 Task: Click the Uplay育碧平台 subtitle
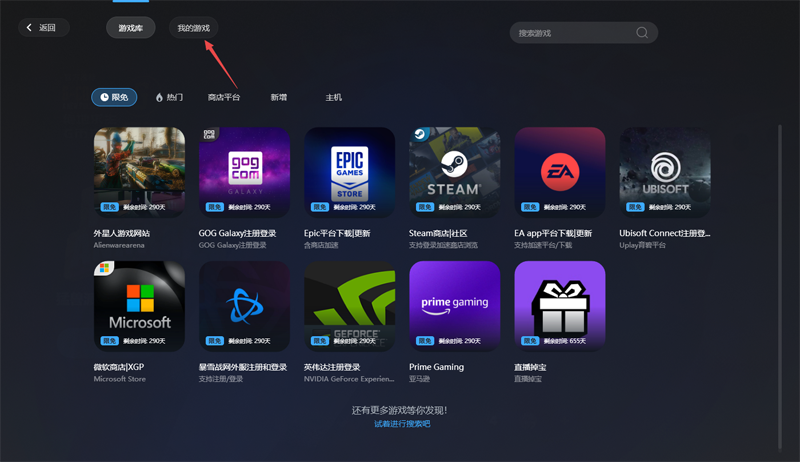[x=642, y=245]
